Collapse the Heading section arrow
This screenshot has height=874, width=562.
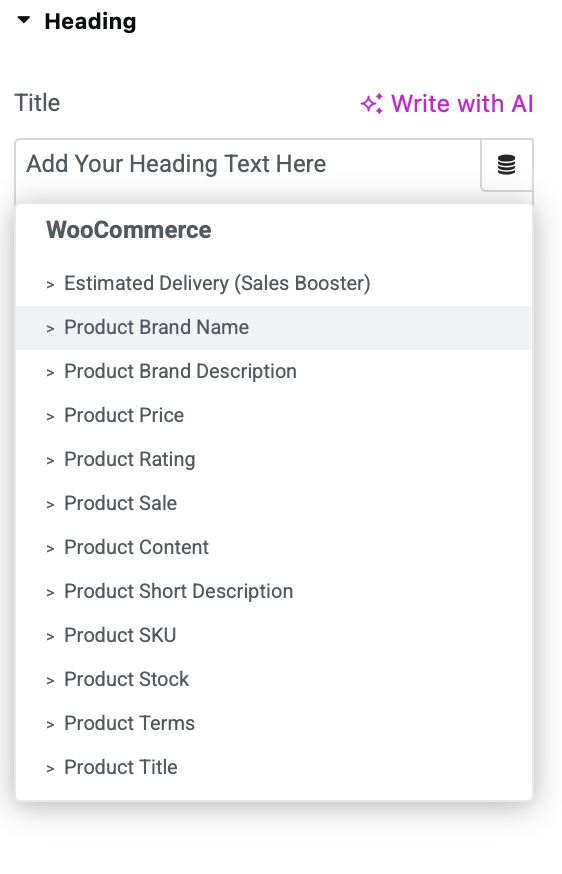[23, 20]
